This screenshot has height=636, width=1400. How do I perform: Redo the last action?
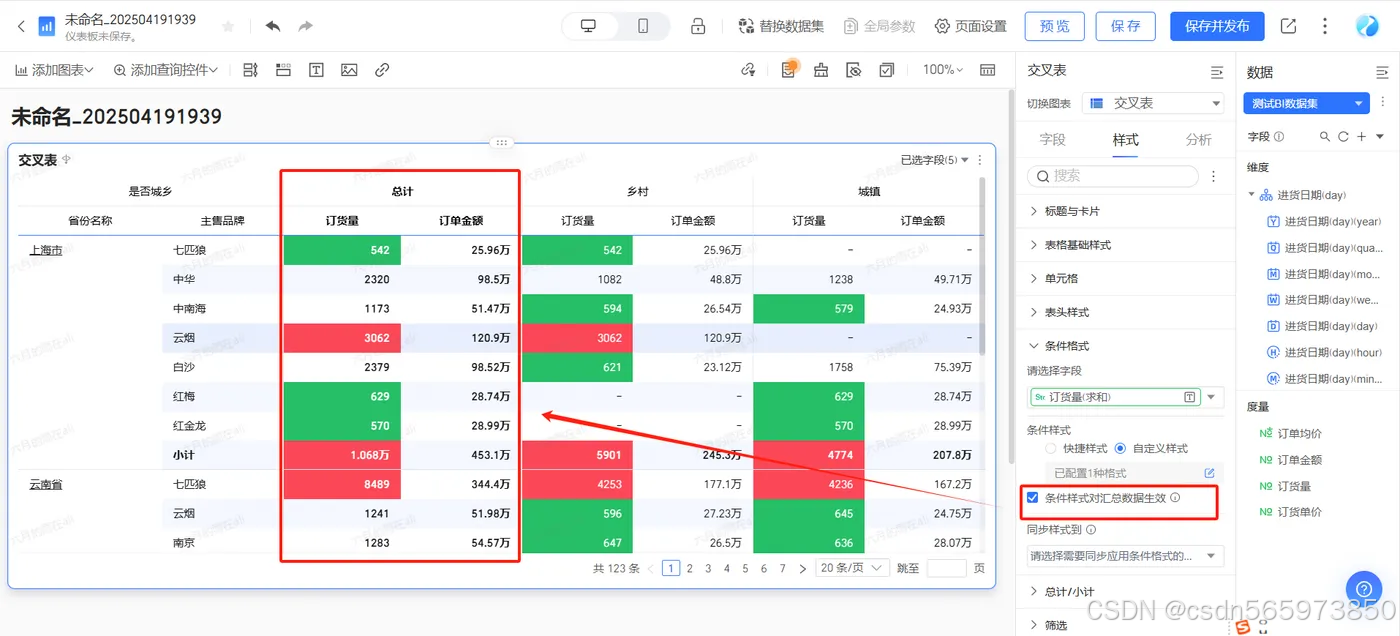point(305,26)
